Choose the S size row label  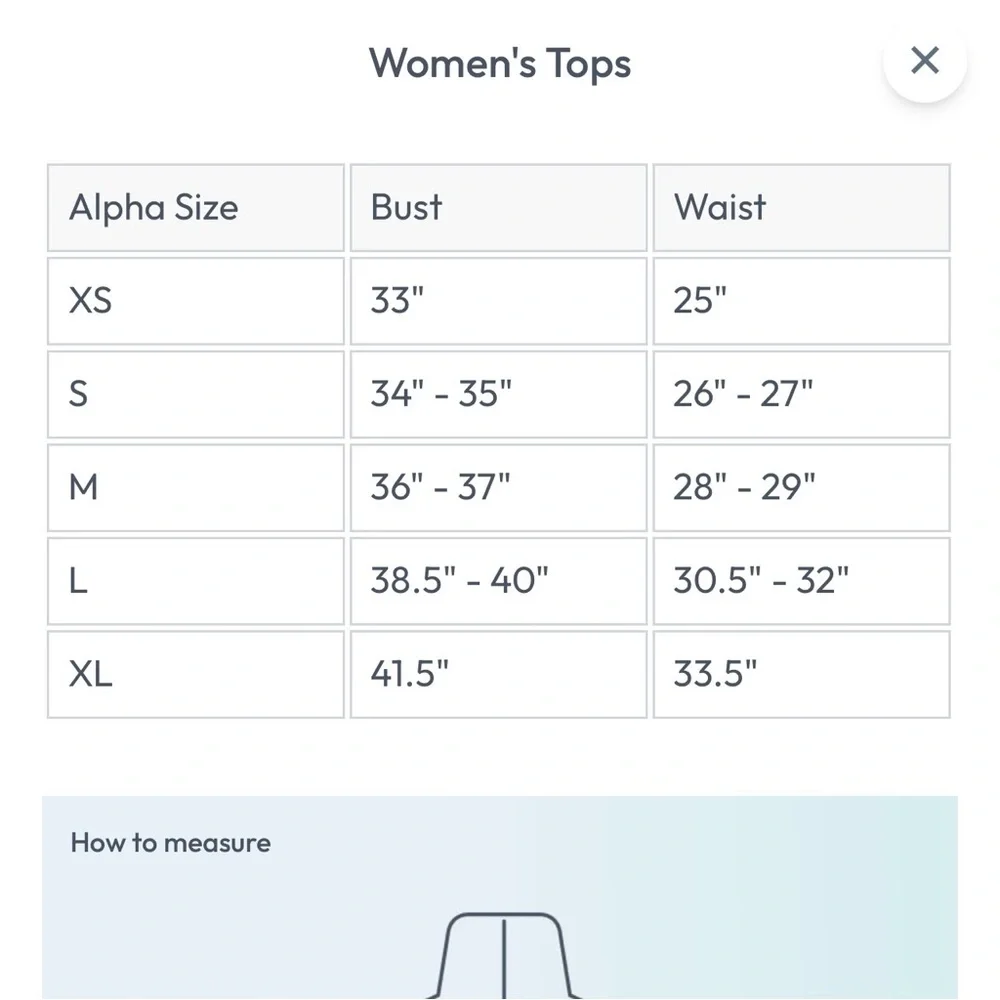78,394
